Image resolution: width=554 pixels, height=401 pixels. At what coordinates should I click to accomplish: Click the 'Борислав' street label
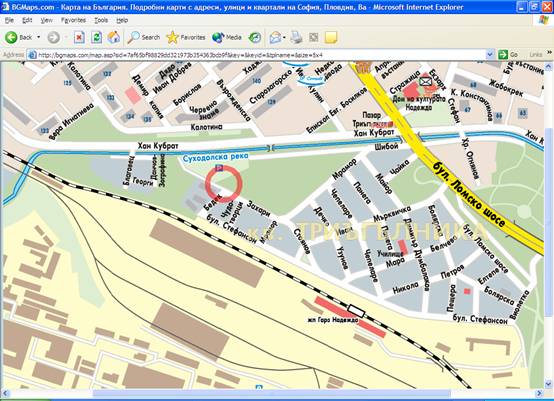tap(187, 95)
